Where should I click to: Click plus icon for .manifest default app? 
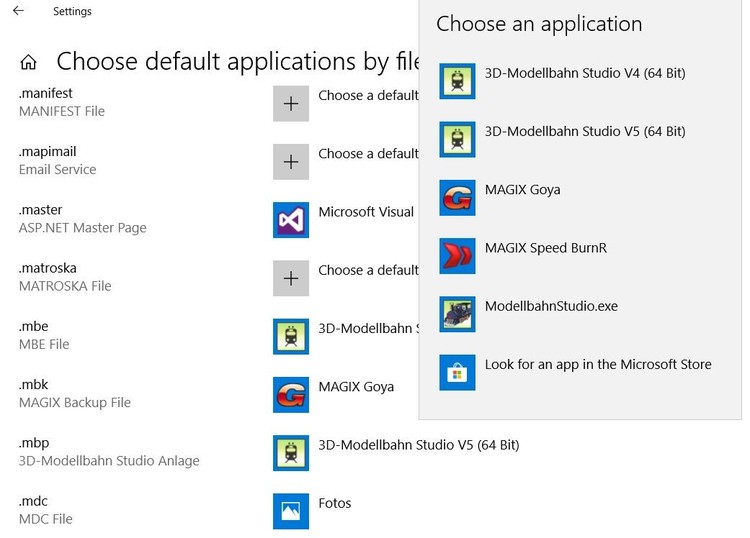(291, 103)
